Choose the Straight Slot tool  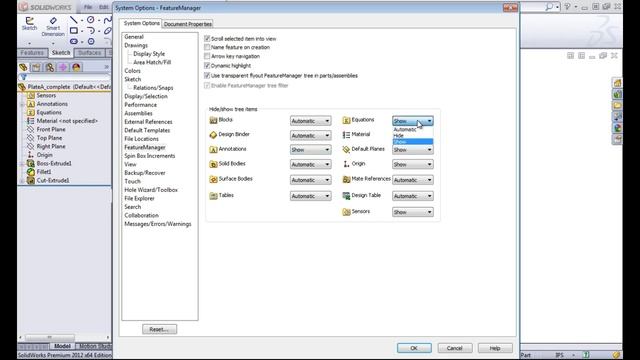click(x=74, y=41)
